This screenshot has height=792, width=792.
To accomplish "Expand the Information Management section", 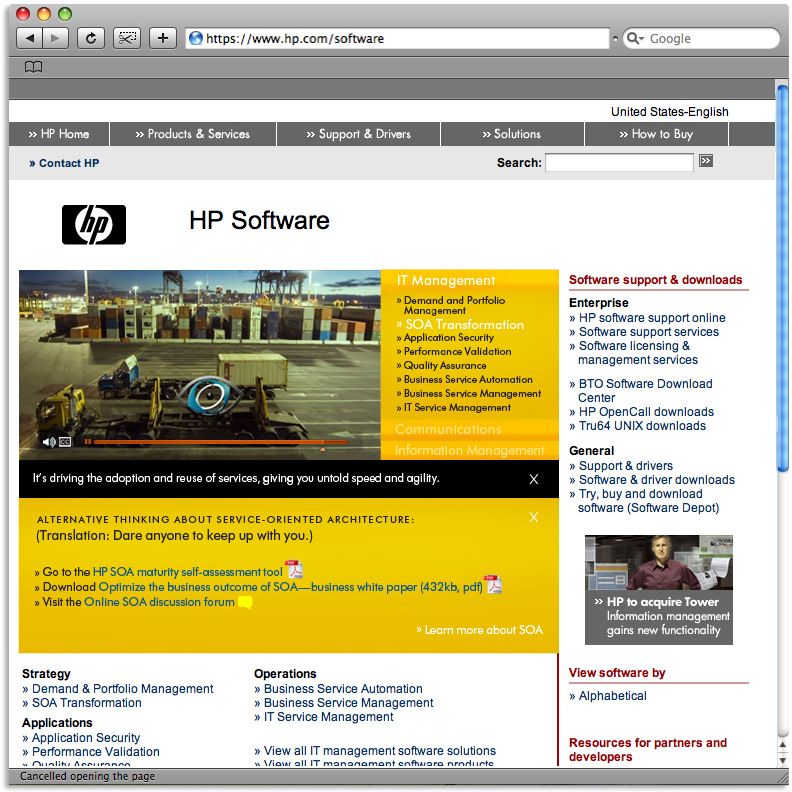I will (x=469, y=450).
